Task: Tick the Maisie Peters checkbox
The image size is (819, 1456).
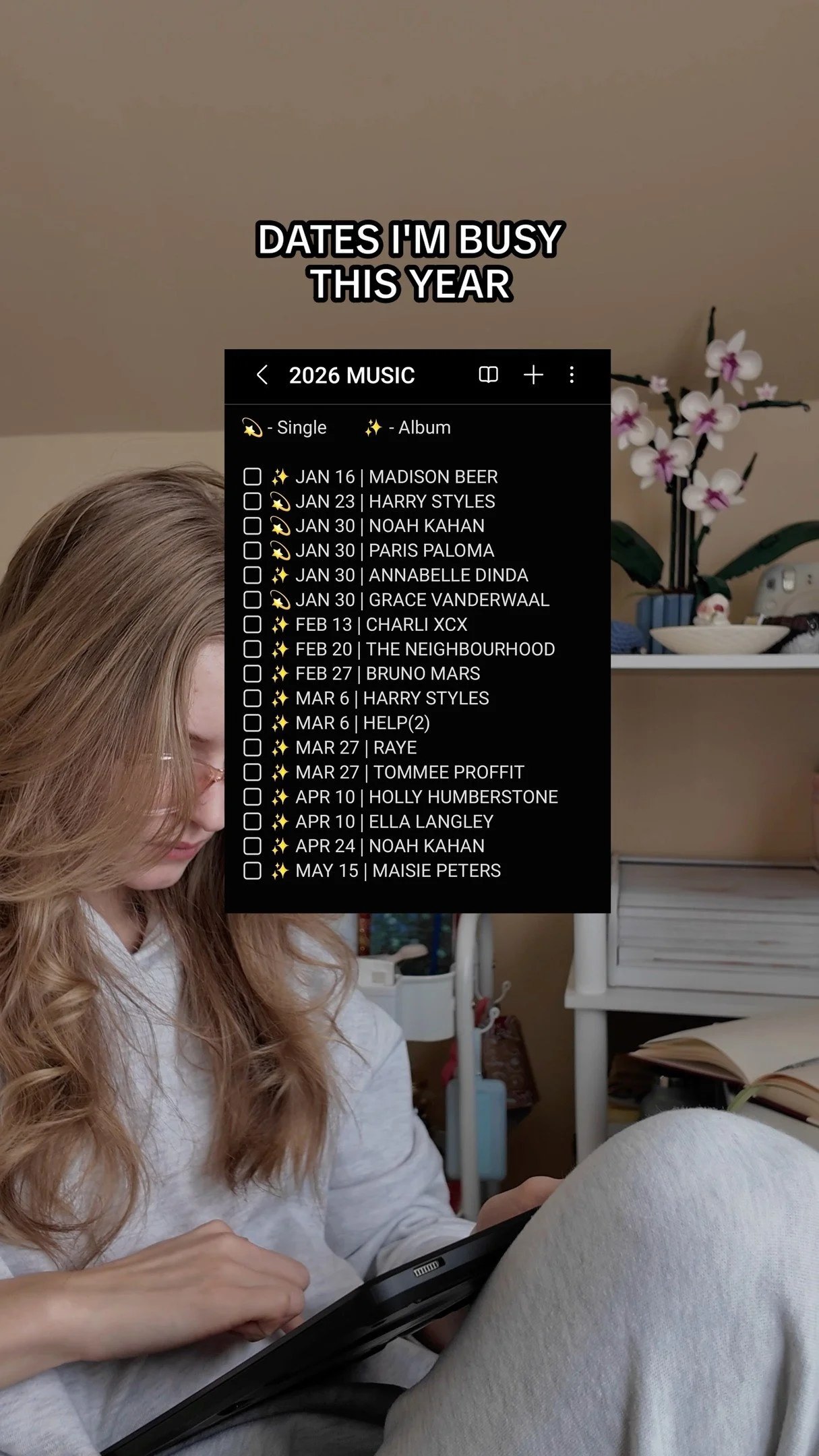Action: (252, 870)
